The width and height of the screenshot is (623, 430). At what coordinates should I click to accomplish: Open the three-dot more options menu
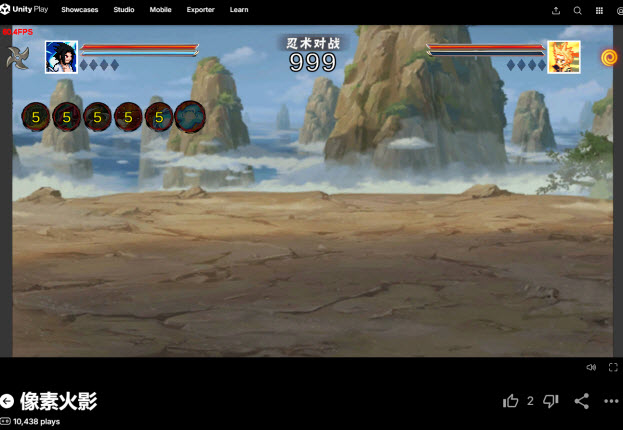coord(611,401)
